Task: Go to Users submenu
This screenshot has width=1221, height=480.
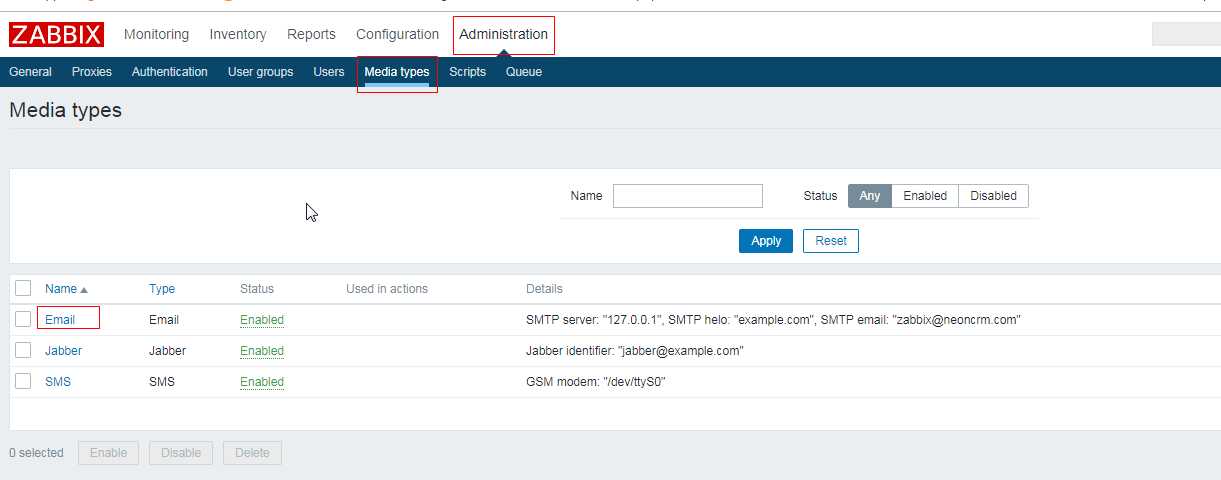Action: click(x=328, y=72)
